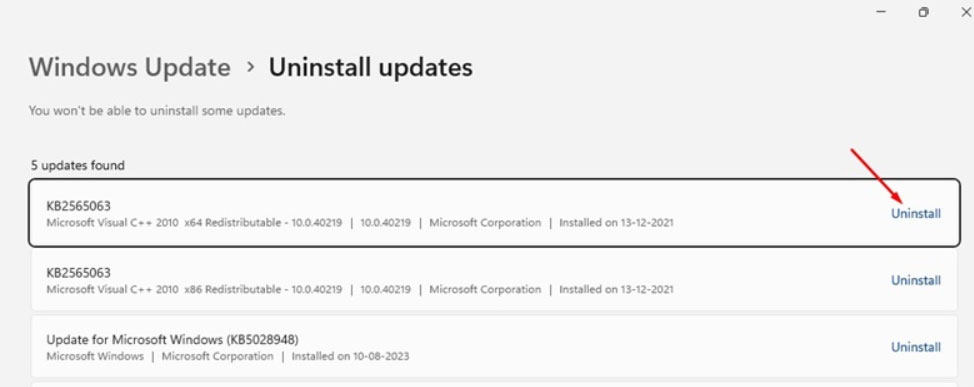Click the 'Microsoft Windows' publisher text
Viewport: 974px width, 387px height.
[x=95, y=357]
